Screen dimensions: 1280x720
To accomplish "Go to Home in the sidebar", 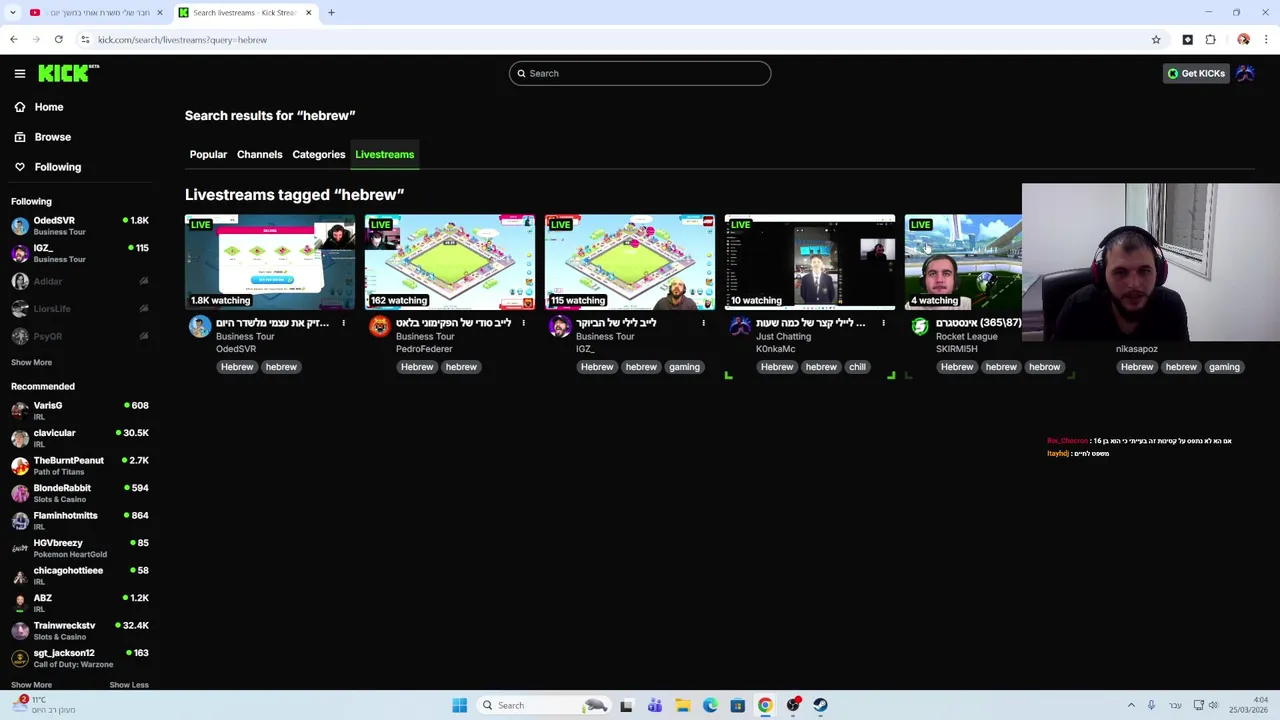I will pos(48,107).
